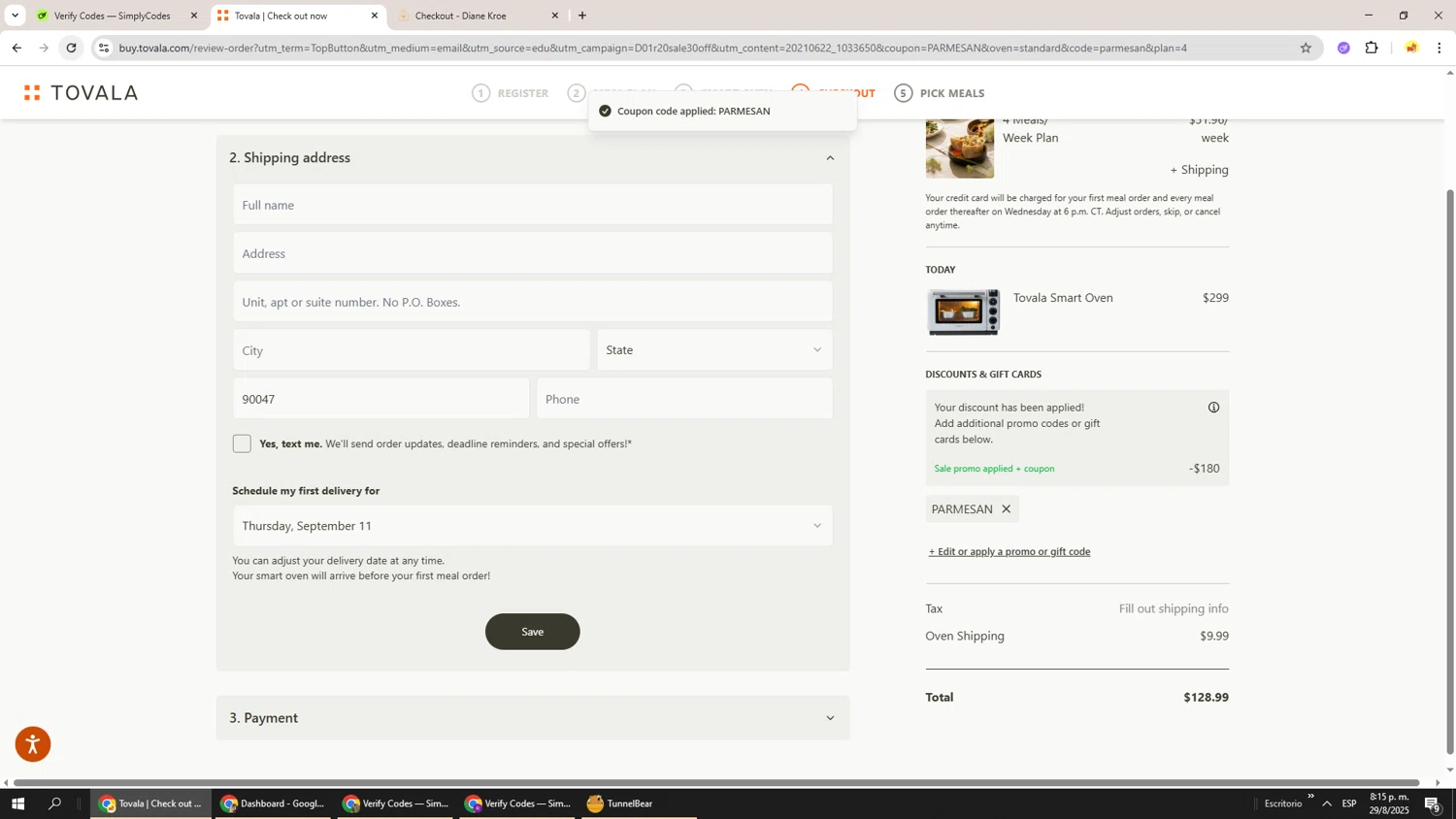The height and width of the screenshot is (819, 1456).
Task: Close the Verify Codes tab
Action: pyautogui.click(x=193, y=16)
